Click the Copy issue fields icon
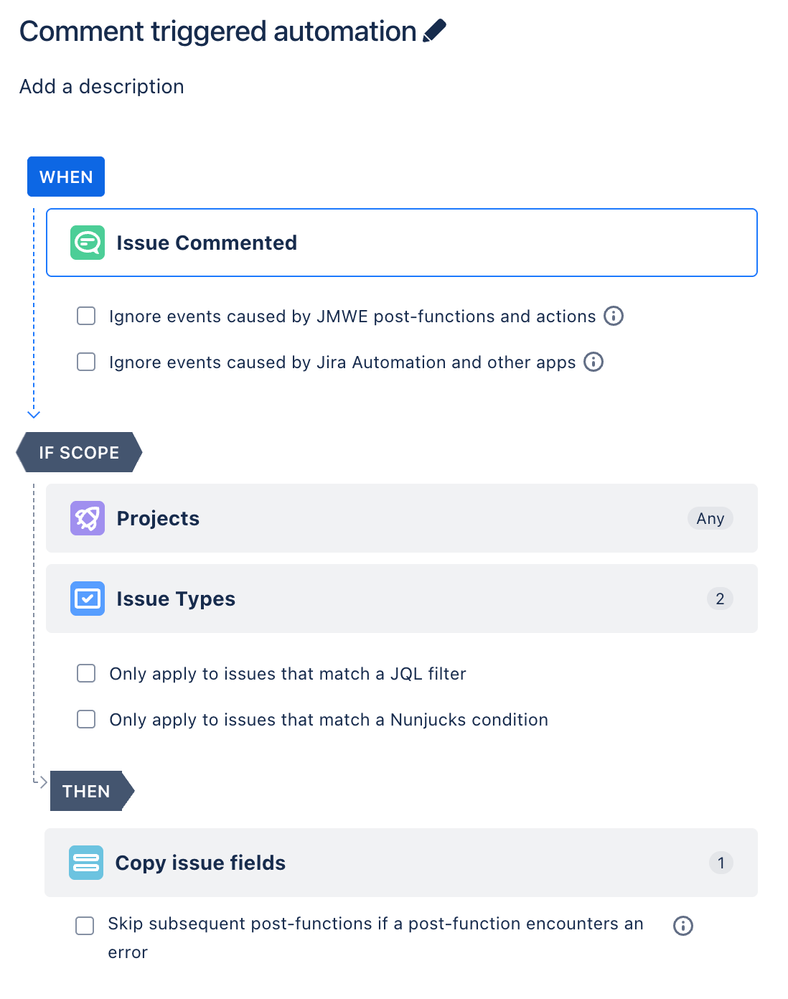This screenshot has height=999, width=788. 86,863
